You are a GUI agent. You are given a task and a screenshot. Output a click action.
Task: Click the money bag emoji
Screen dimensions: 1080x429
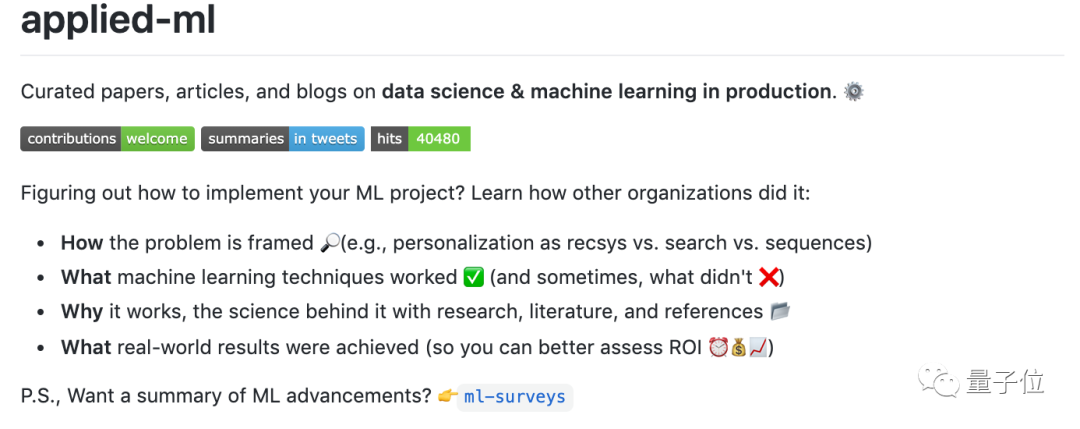click(738, 347)
